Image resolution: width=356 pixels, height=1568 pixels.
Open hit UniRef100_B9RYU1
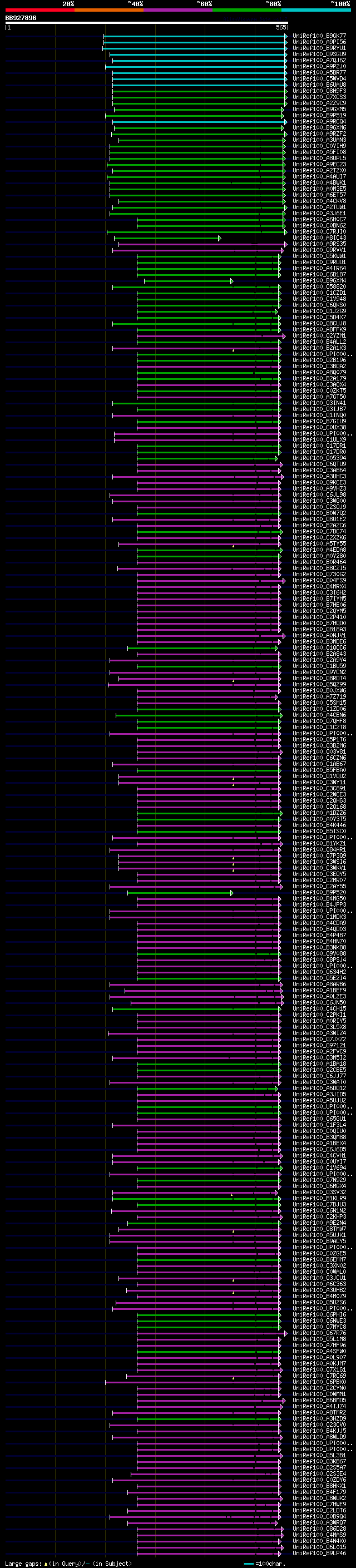pyautogui.click(x=319, y=48)
